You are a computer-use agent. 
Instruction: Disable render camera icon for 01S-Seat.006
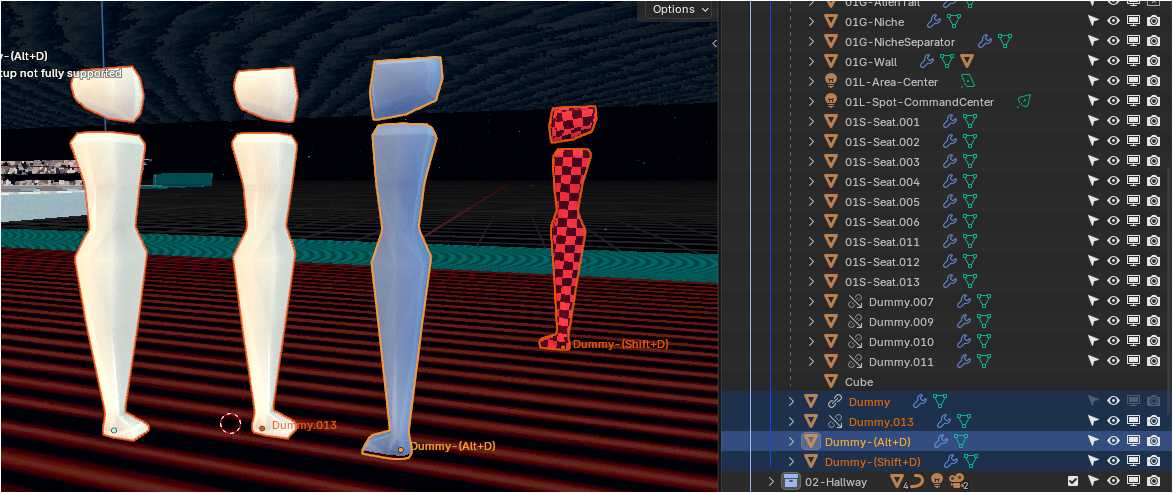pyautogui.click(x=1154, y=222)
